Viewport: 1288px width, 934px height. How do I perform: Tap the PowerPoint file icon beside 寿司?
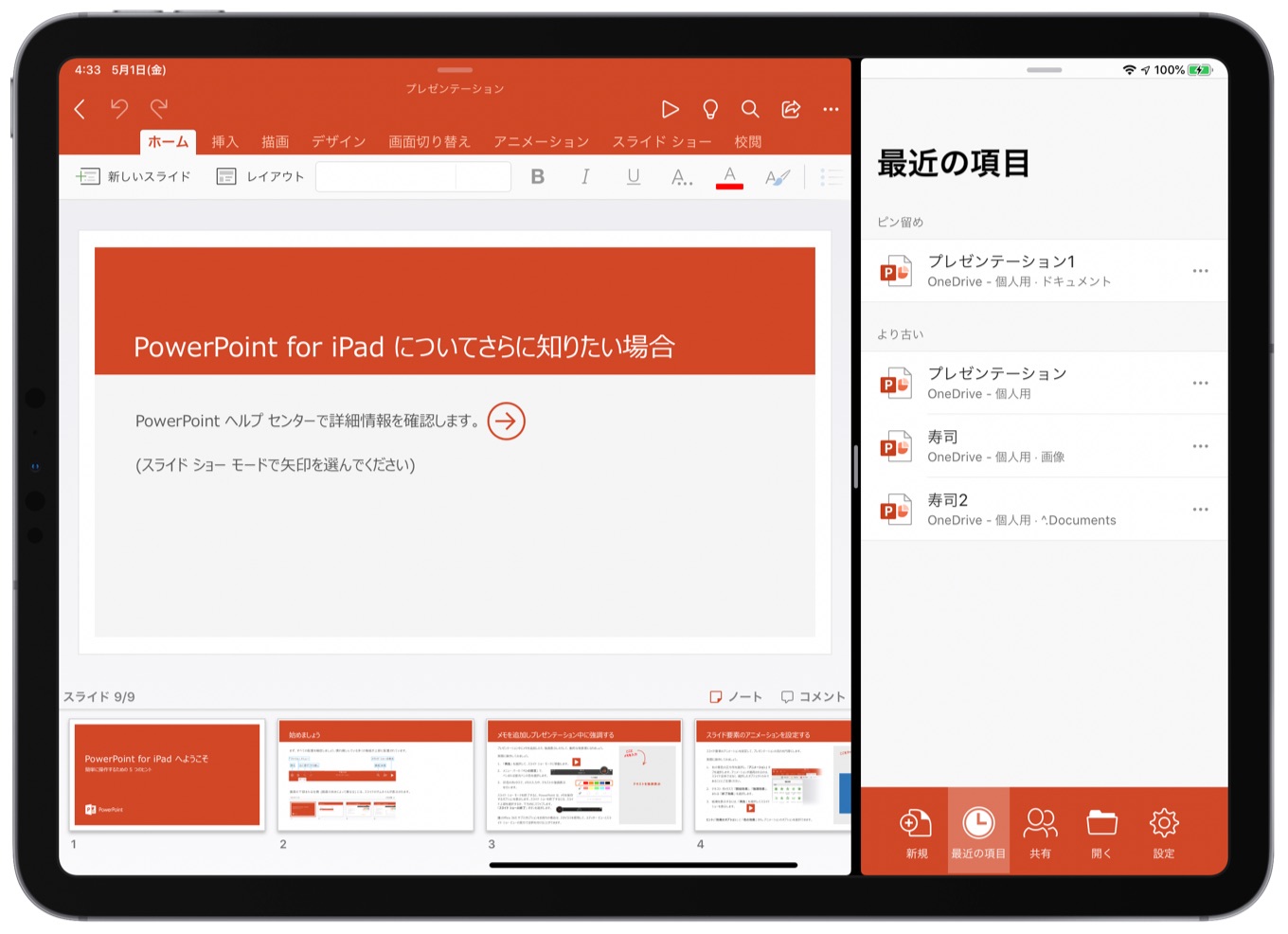[x=895, y=446]
